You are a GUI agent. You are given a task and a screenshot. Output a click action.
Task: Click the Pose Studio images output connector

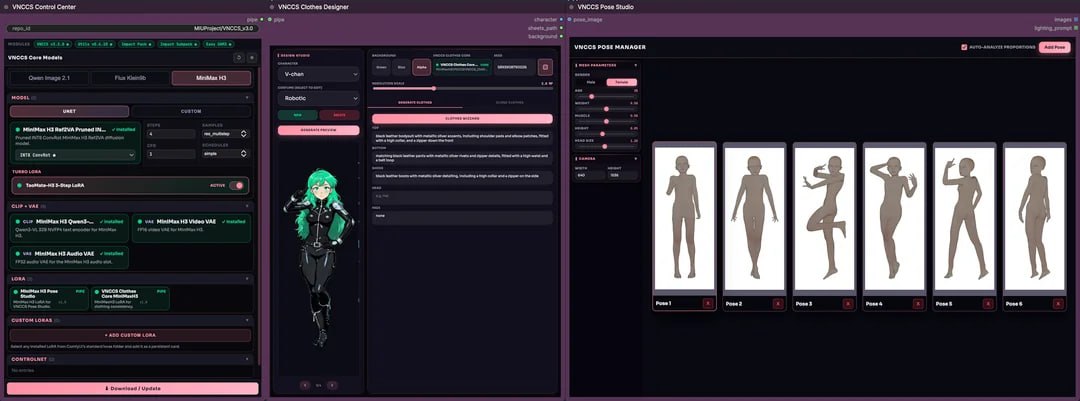coord(1076,19)
